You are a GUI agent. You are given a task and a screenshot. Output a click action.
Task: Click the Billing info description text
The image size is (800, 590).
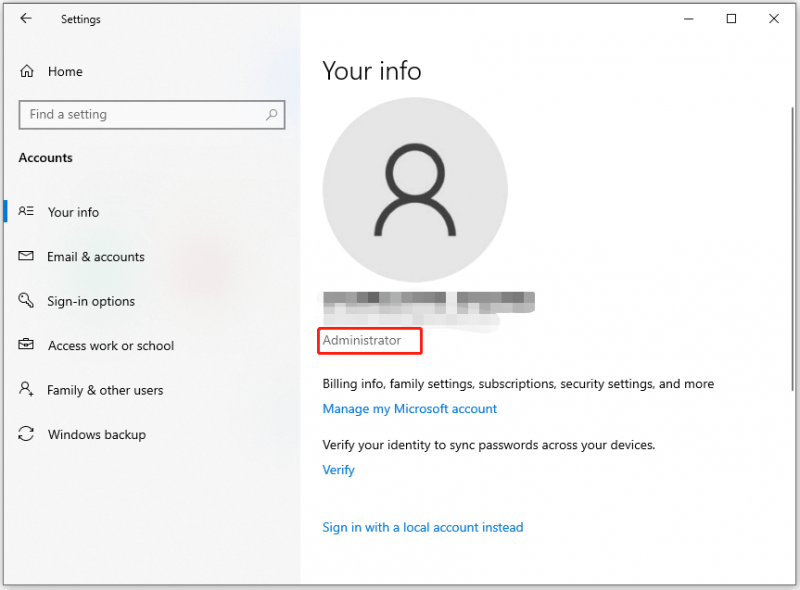point(518,384)
